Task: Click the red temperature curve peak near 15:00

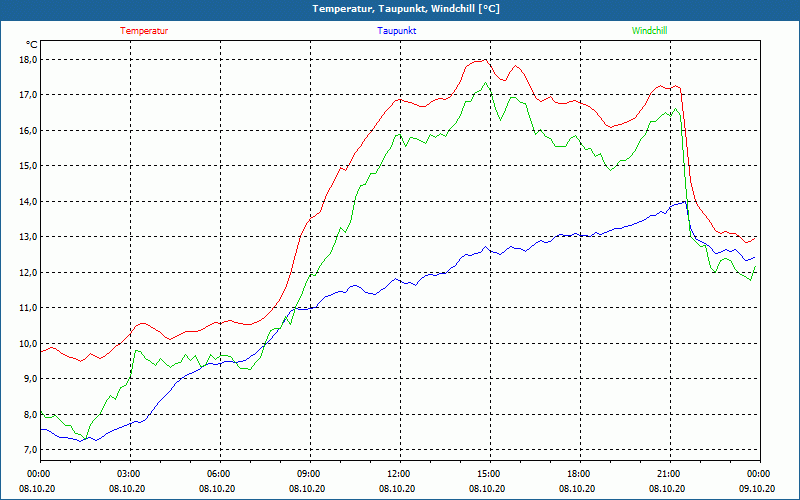Action: coord(483,60)
